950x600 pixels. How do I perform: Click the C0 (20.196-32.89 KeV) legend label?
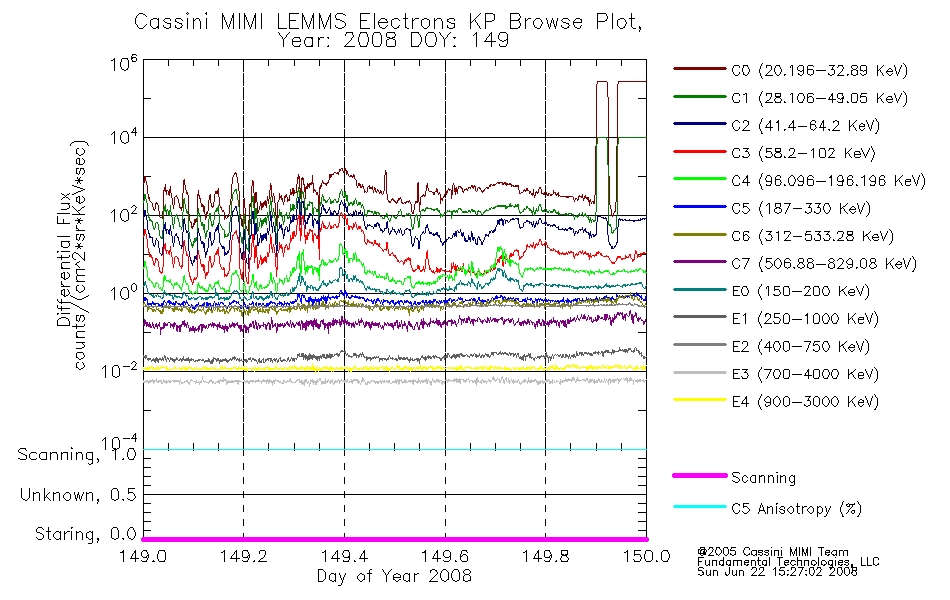click(x=819, y=71)
